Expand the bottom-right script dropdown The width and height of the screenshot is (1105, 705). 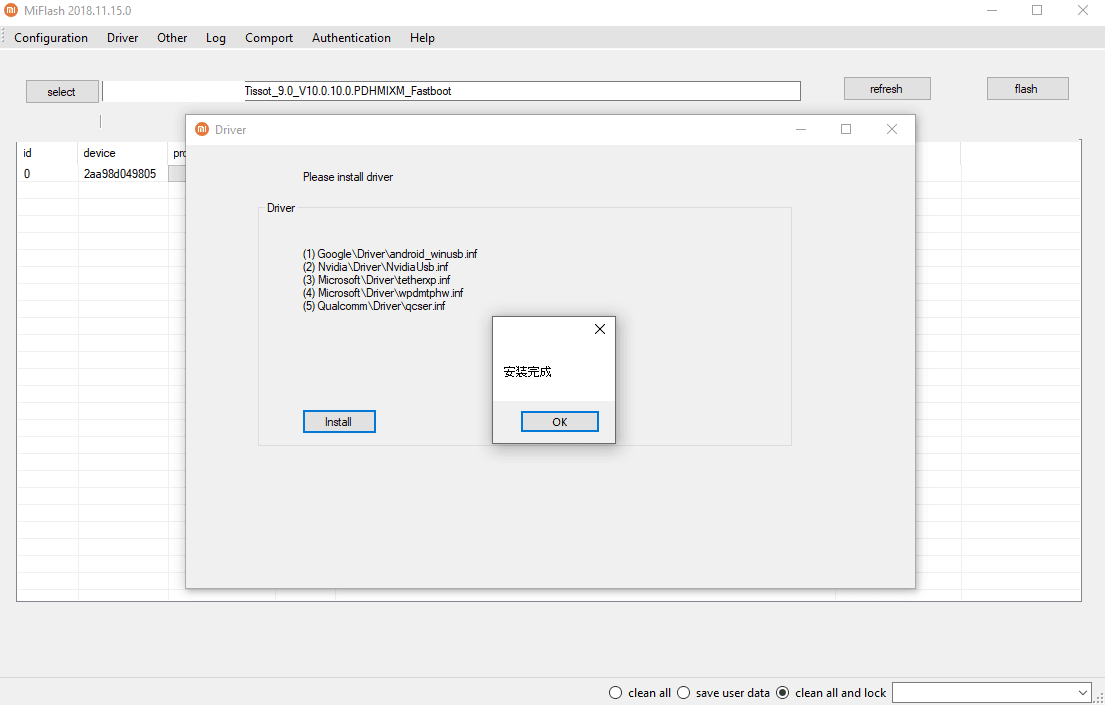pos(1083,693)
